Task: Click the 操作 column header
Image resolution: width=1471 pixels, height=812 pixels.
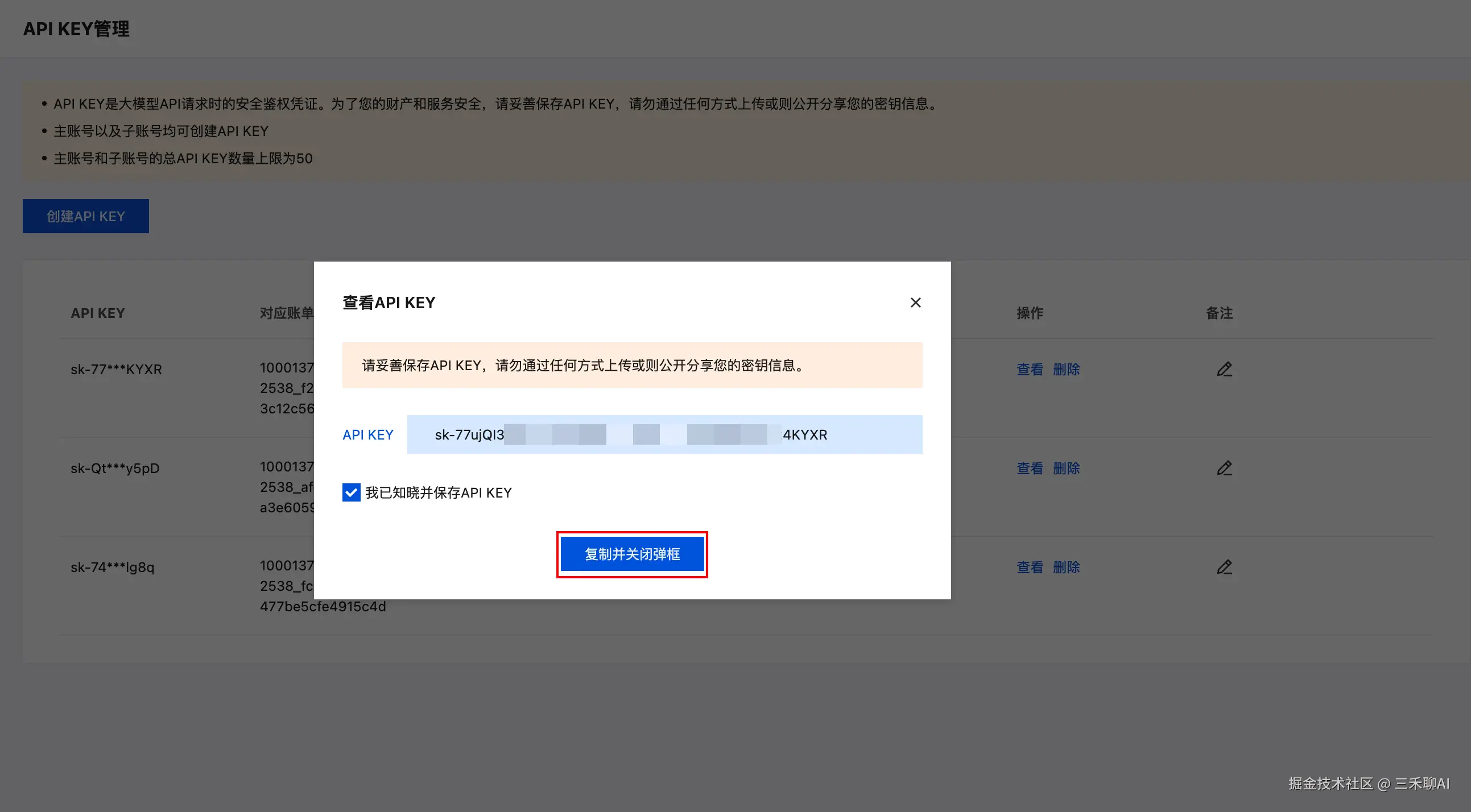Action: (1030, 313)
